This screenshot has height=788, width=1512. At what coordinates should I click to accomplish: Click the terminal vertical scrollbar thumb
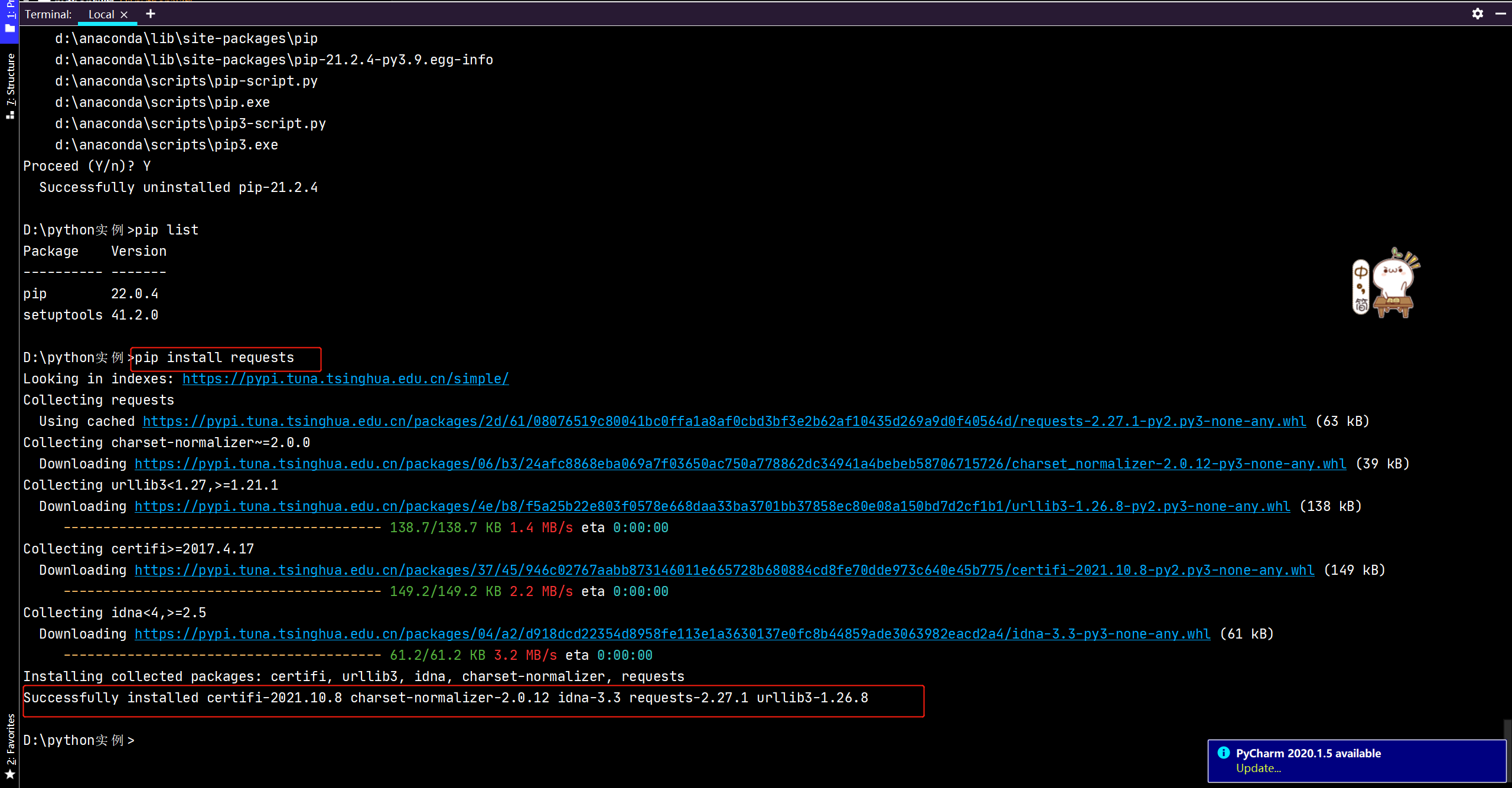(1507, 729)
